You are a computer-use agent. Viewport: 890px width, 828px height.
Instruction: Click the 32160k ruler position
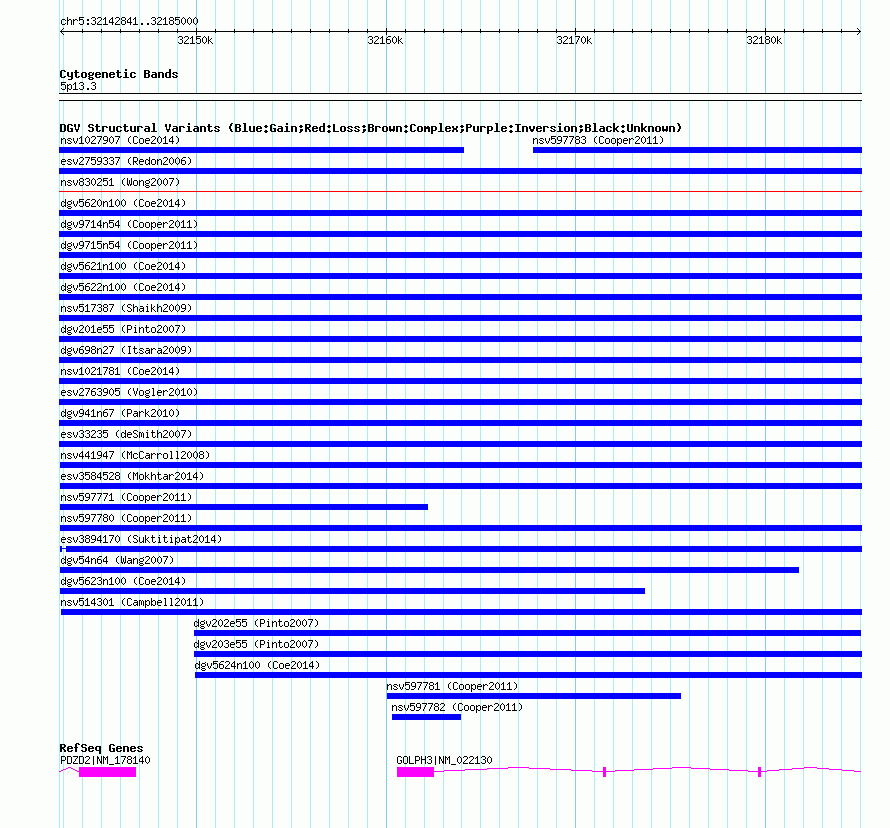tap(385, 40)
